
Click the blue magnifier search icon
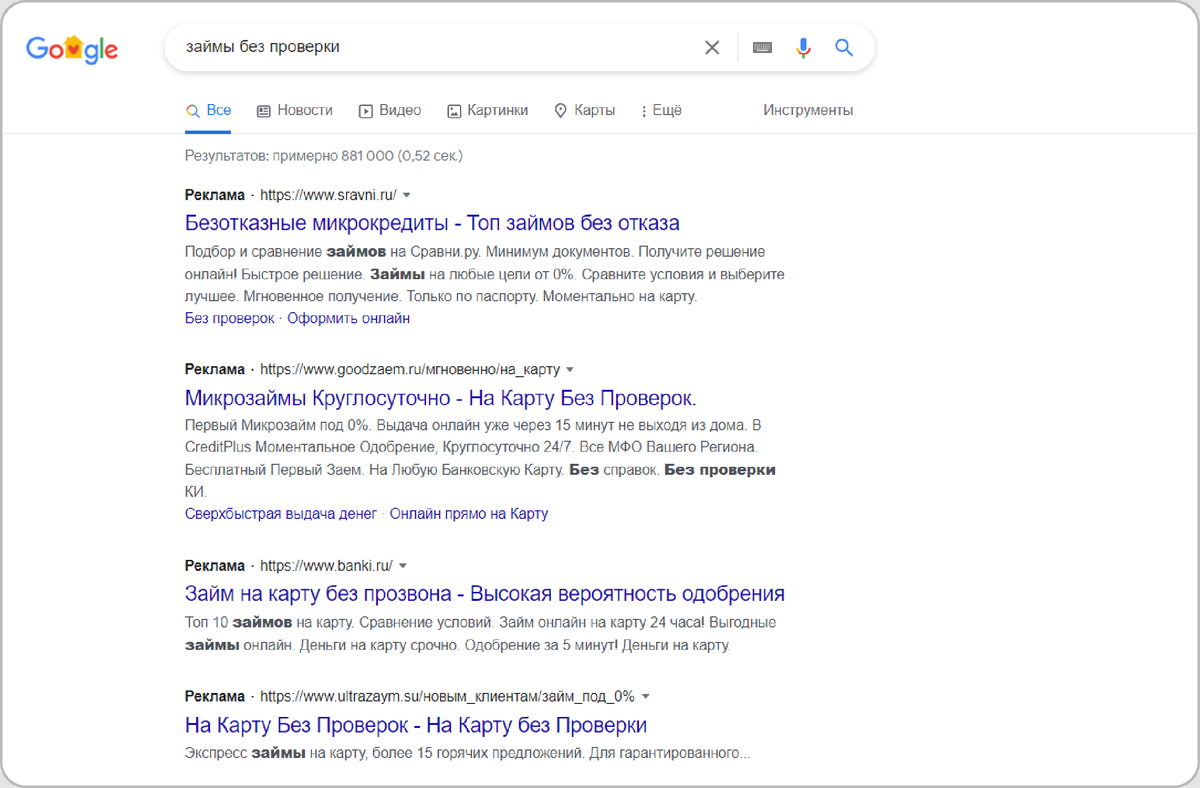843,47
